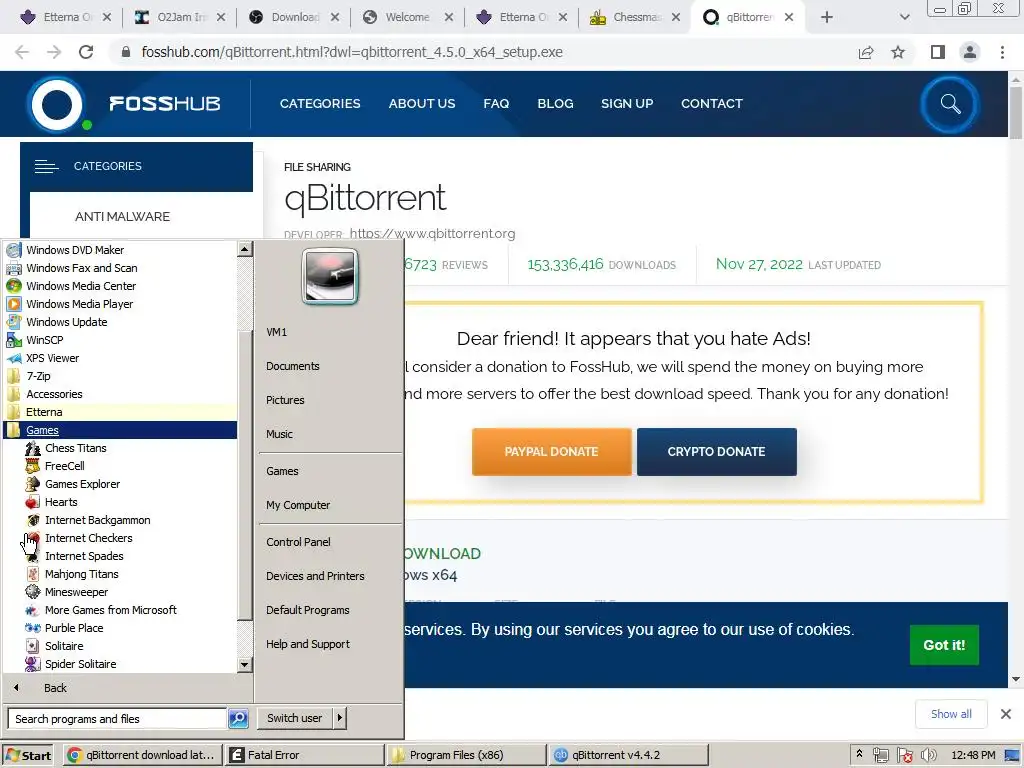Screen dimensions: 1024x768
Task: Click Show all downloads
Action: (x=951, y=714)
